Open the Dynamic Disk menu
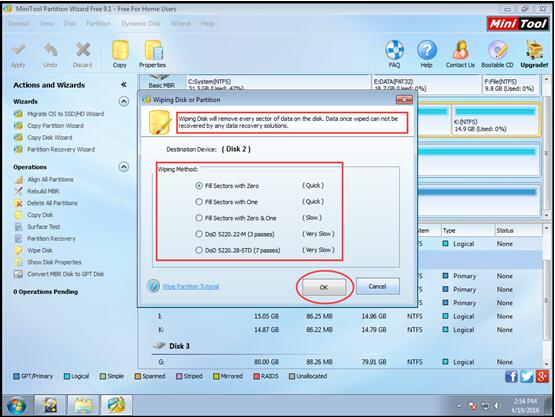Viewport: 555px width, 417px height. (x=141, y=24)
